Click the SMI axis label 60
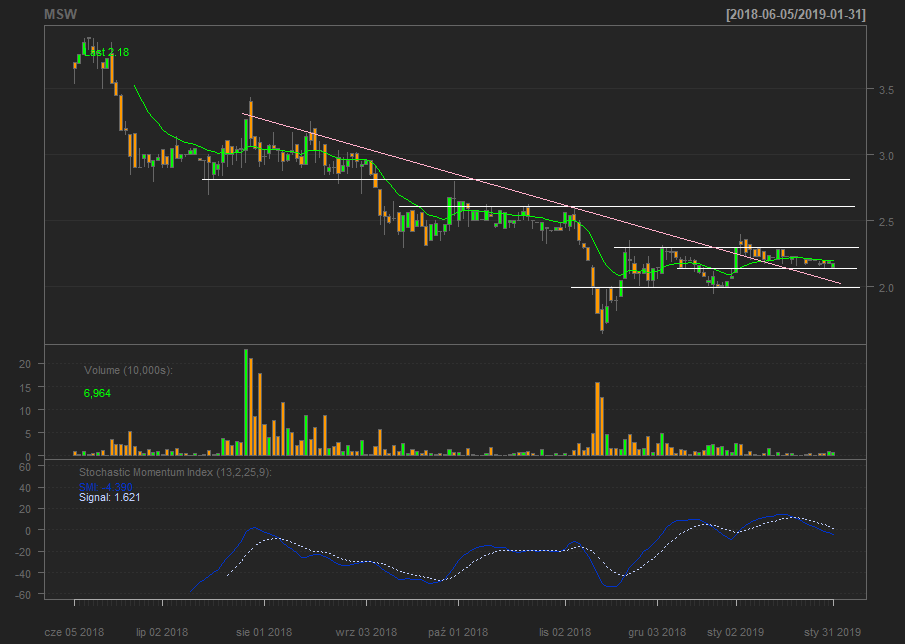 [x=25, y=467]
